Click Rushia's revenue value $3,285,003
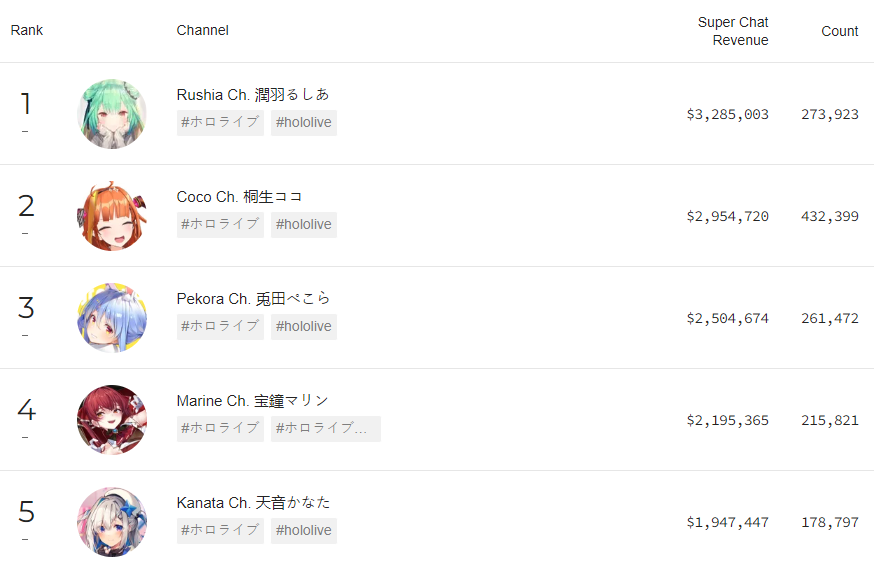874x570 pixels. 727,114
